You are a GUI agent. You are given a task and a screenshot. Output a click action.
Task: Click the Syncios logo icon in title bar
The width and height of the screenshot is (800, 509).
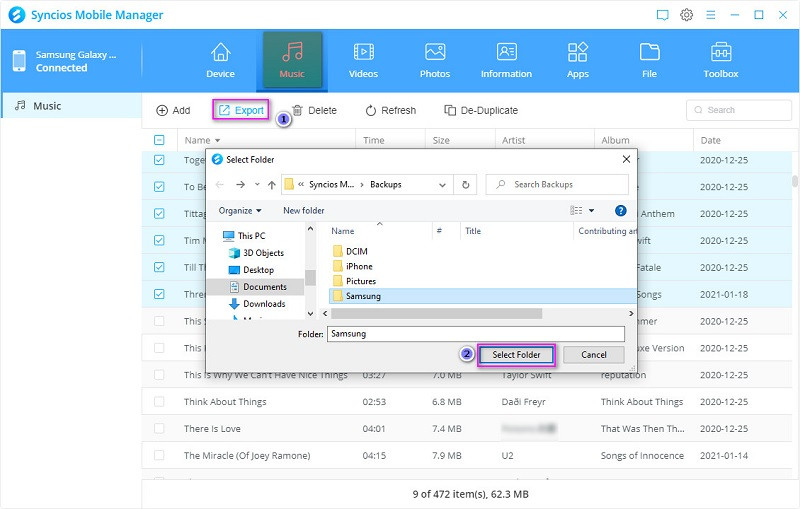click(x=17, y=15)
